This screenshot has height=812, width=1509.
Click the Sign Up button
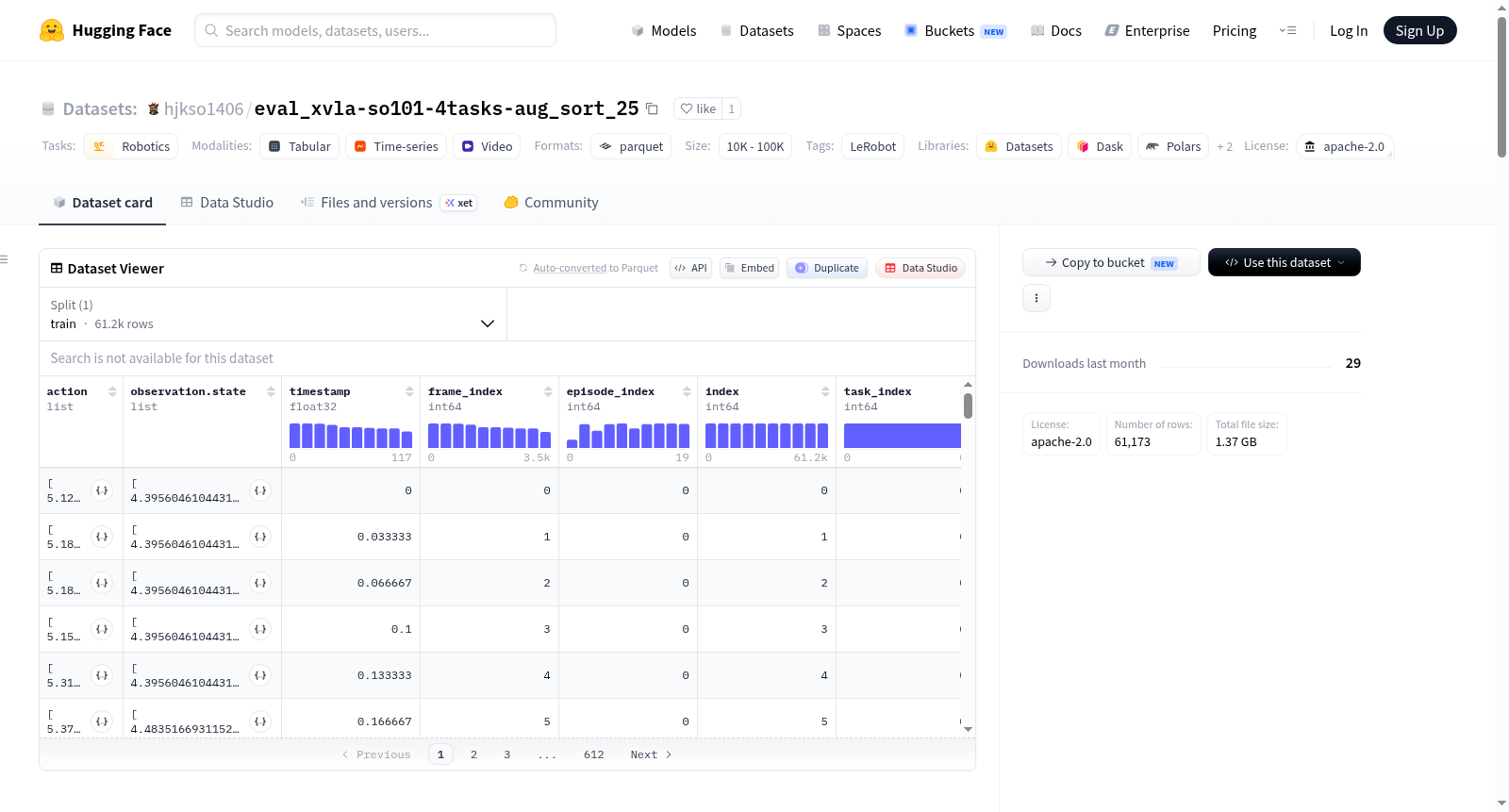pyautogui.click(x=1419, y=30)
